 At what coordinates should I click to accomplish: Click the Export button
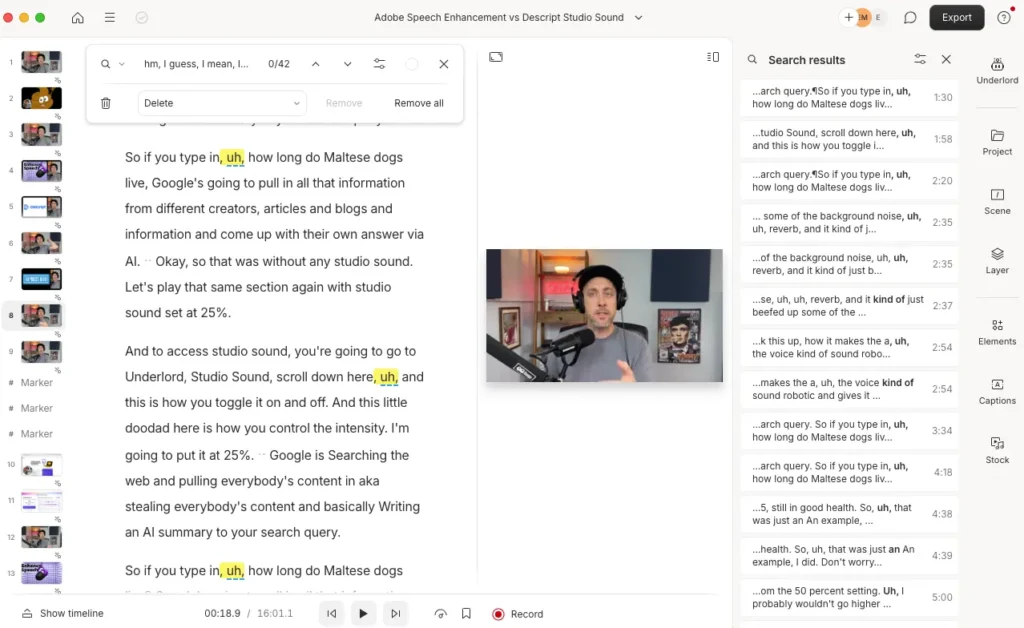coord(957,18)
